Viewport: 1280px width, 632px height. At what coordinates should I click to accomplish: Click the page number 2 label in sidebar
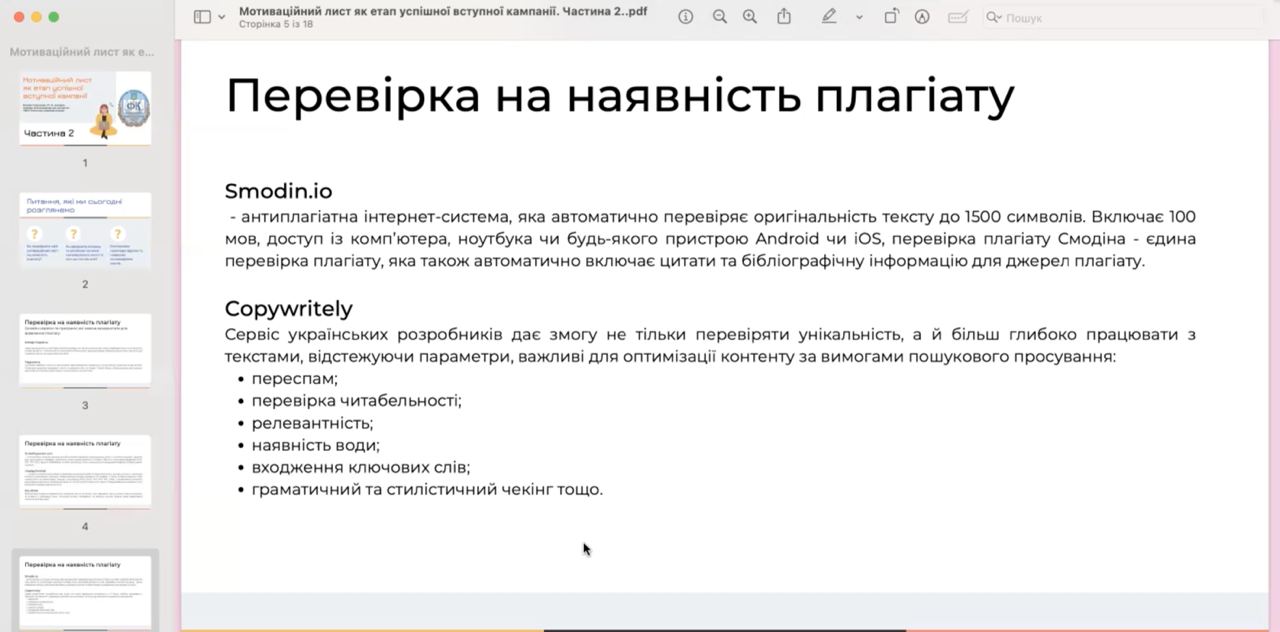pyautogui.click(x=85, y=284)
